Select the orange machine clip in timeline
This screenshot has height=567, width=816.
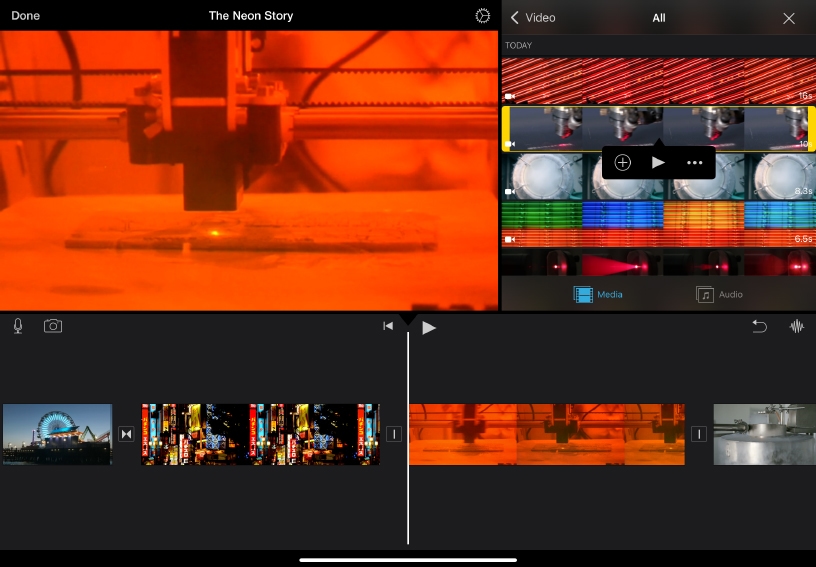[547, 434]
